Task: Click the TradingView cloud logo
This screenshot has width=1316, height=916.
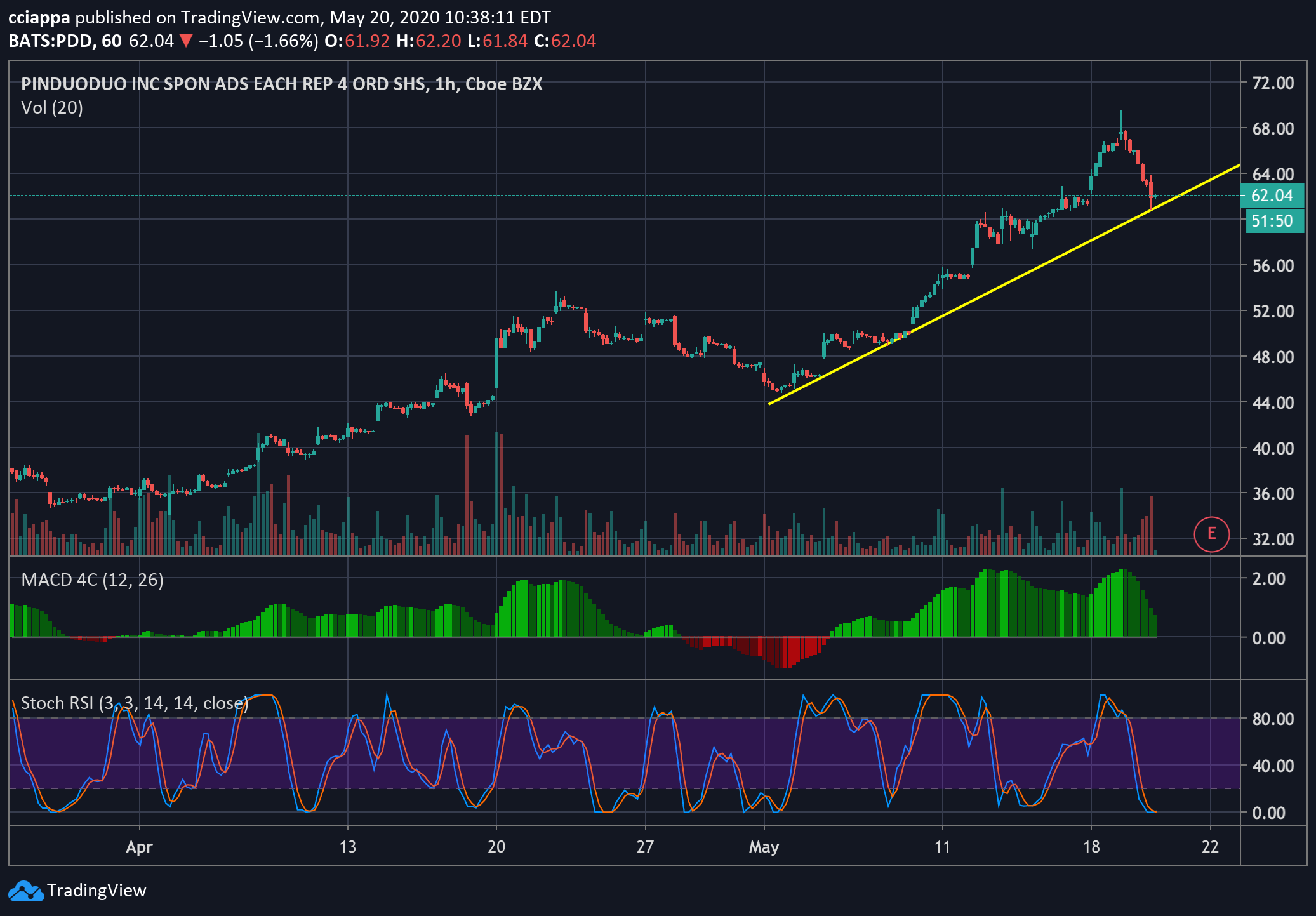Action: click(x=25, y=891)
